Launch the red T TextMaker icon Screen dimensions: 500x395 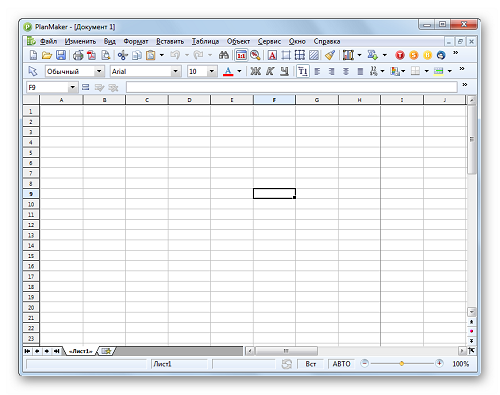(400, 55)
